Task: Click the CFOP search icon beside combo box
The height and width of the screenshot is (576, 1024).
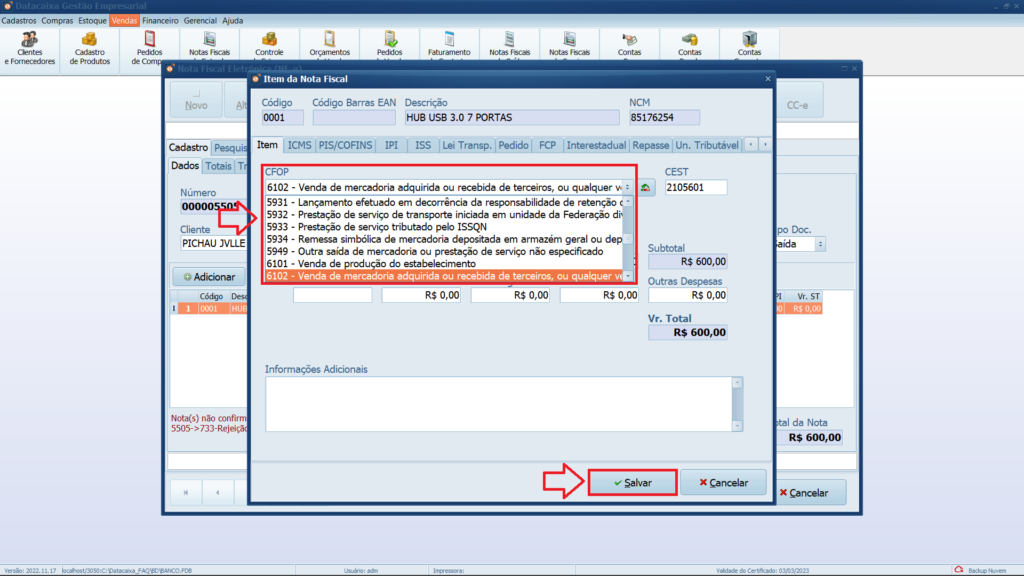Action: pos(646,187)
